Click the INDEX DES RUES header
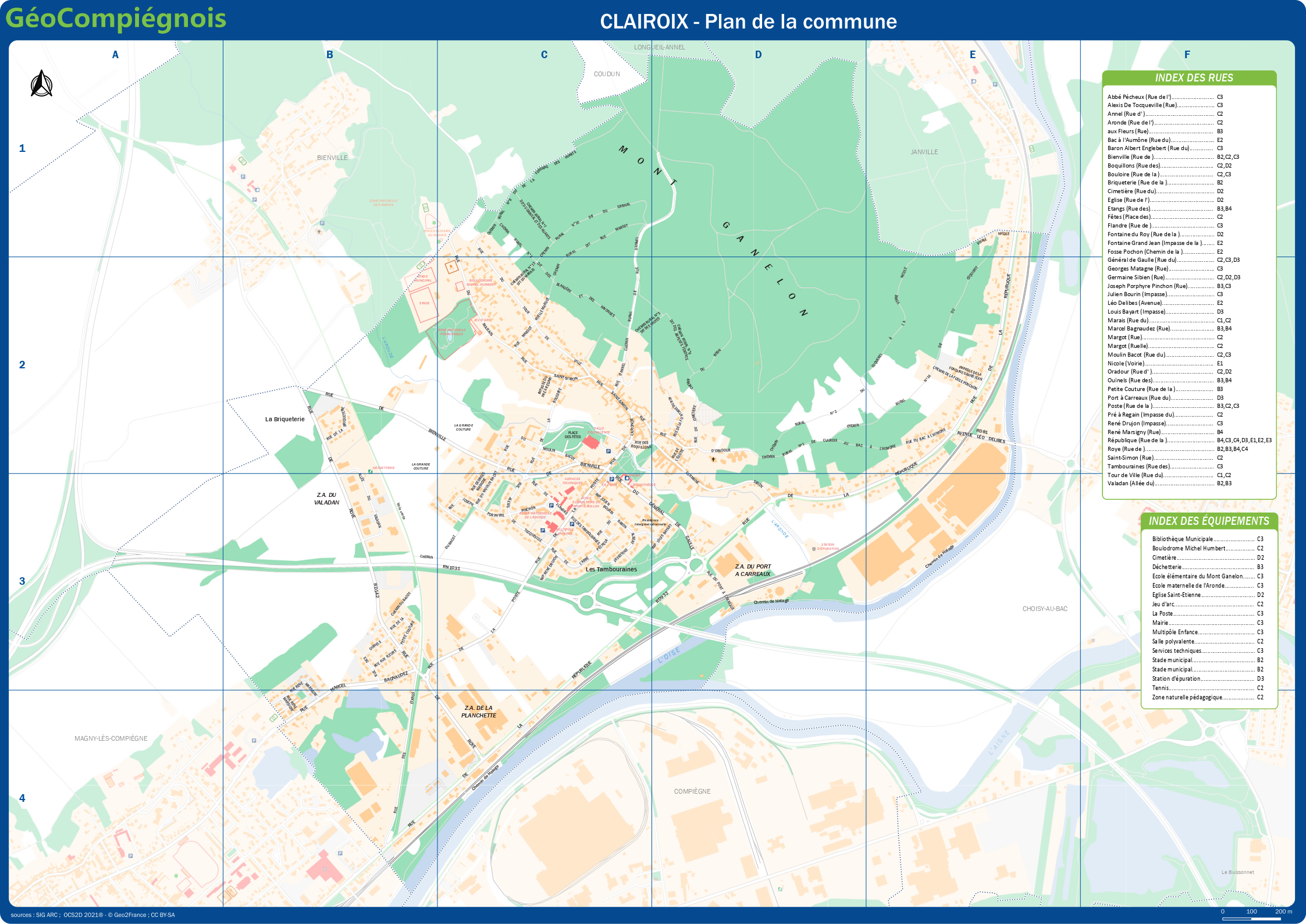Screen dimensions: 1306x924 pos(1194,78)
